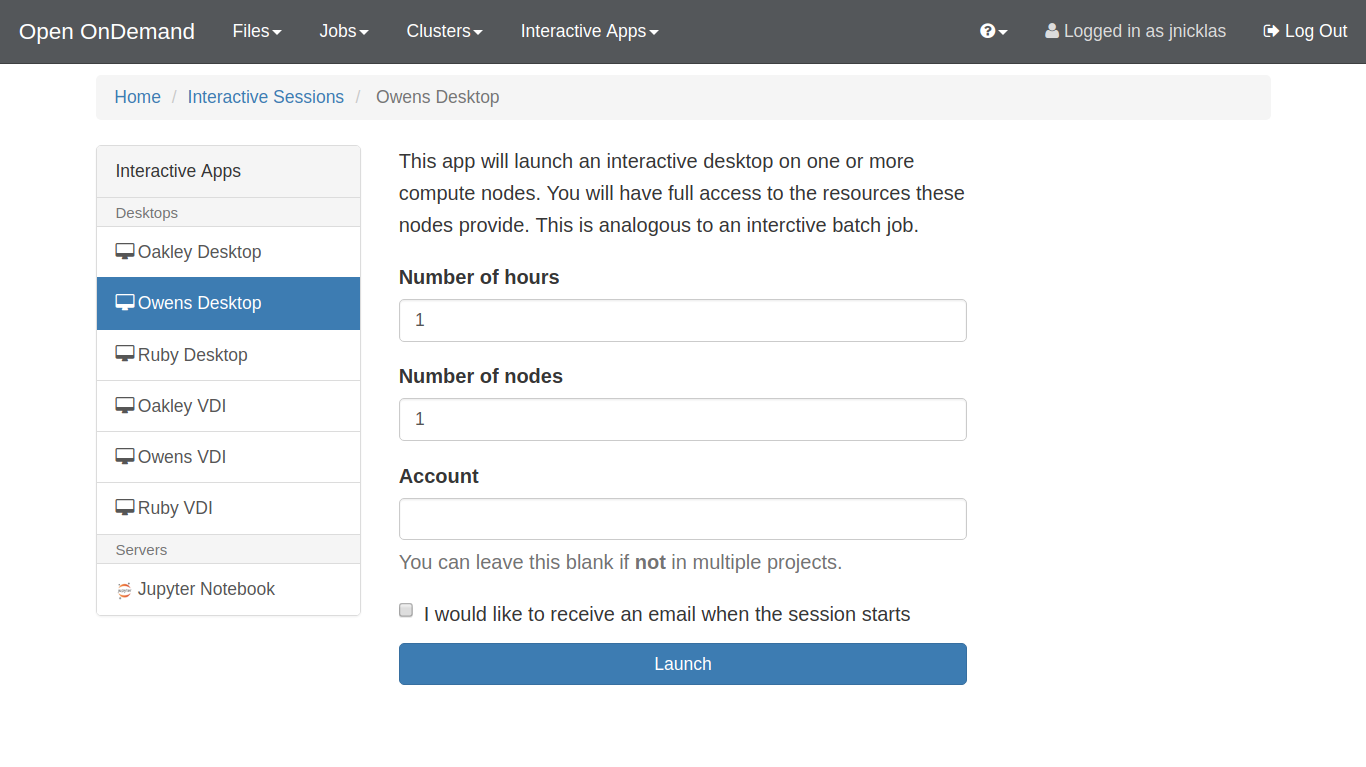The height and width of the screenshot is (767, 1366).
Task: Choose Owens VDI from sidebar
Action: [x=228, y=457]
